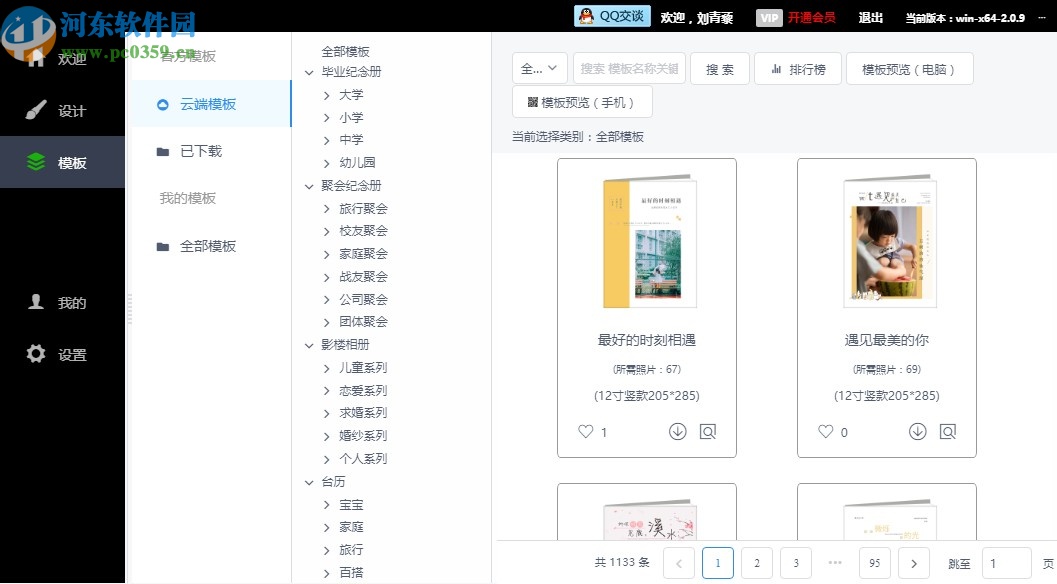Collapse the 毕业纪念册 tree branch
Image resolution: width=1057 pixels, height=584 pixels.
[309, 72]
